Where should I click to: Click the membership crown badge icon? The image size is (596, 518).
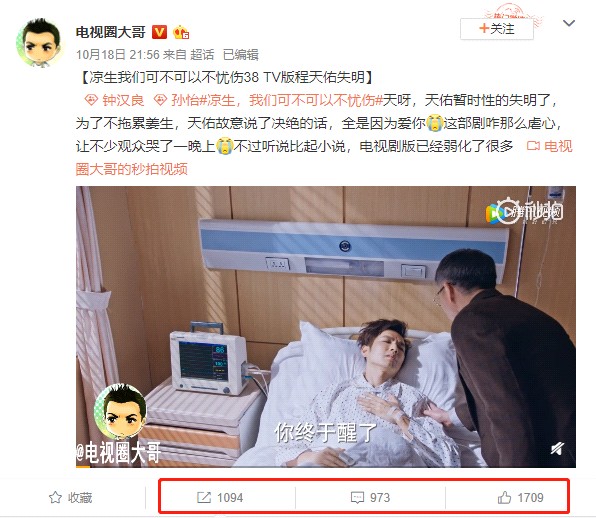pyautogui.click(x=181, y=33)
